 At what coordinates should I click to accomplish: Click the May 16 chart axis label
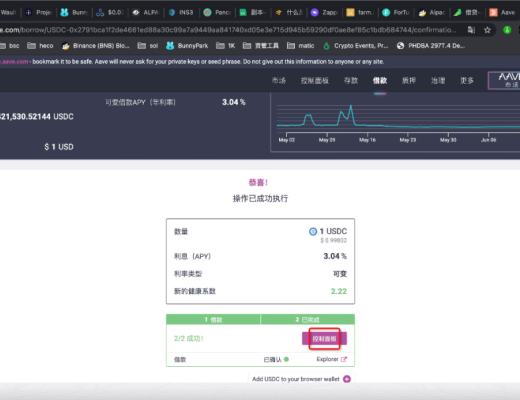point(367,140)
